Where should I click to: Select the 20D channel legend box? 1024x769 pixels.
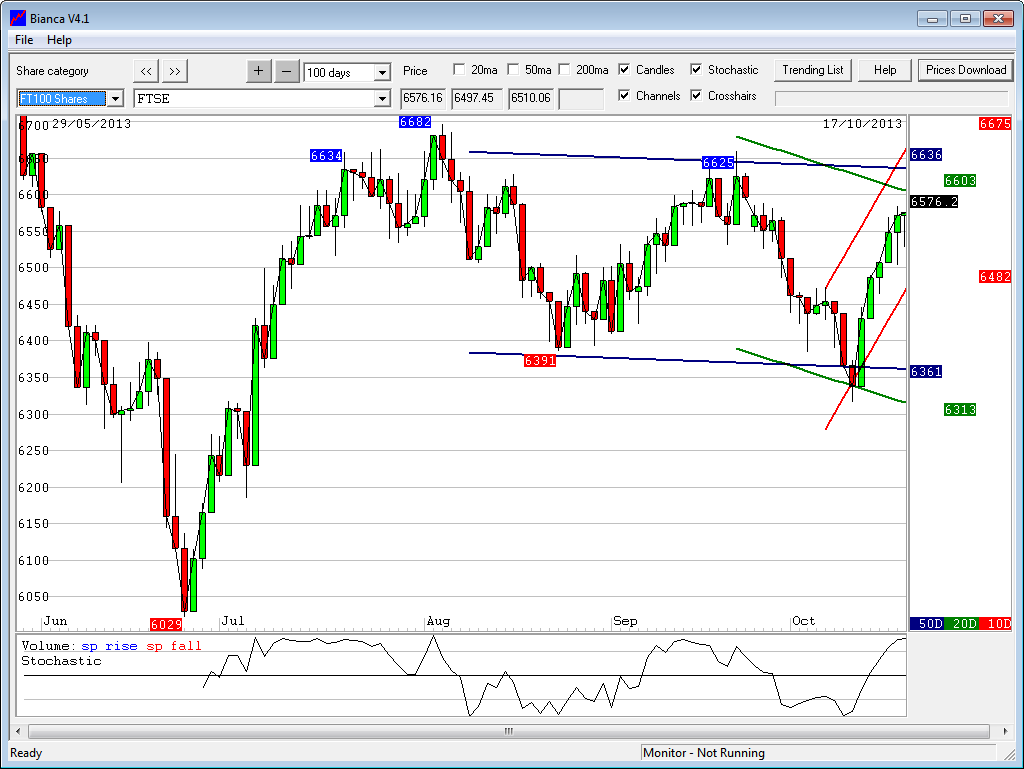963,624
